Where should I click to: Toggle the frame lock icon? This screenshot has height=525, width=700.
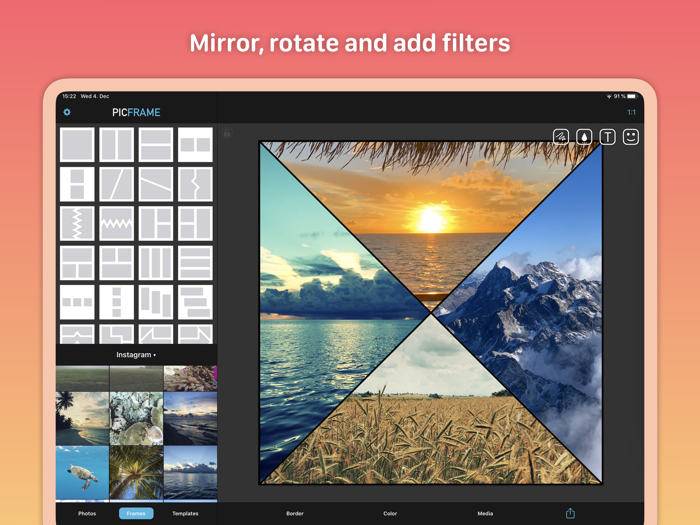point(227,133)
